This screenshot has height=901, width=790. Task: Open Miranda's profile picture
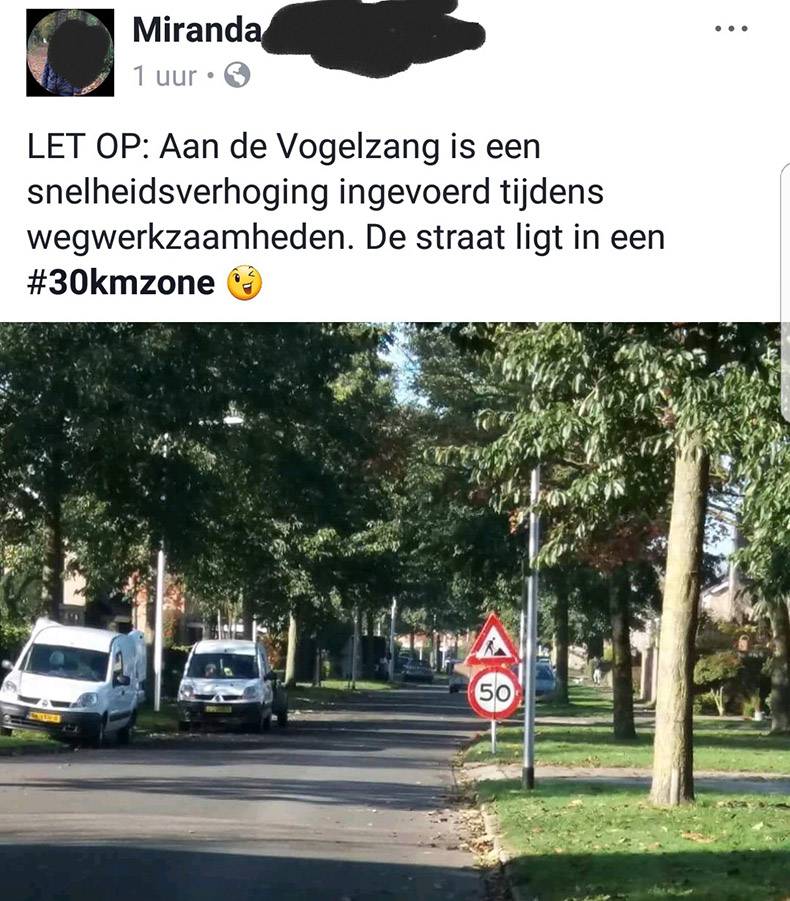point(70,52)
